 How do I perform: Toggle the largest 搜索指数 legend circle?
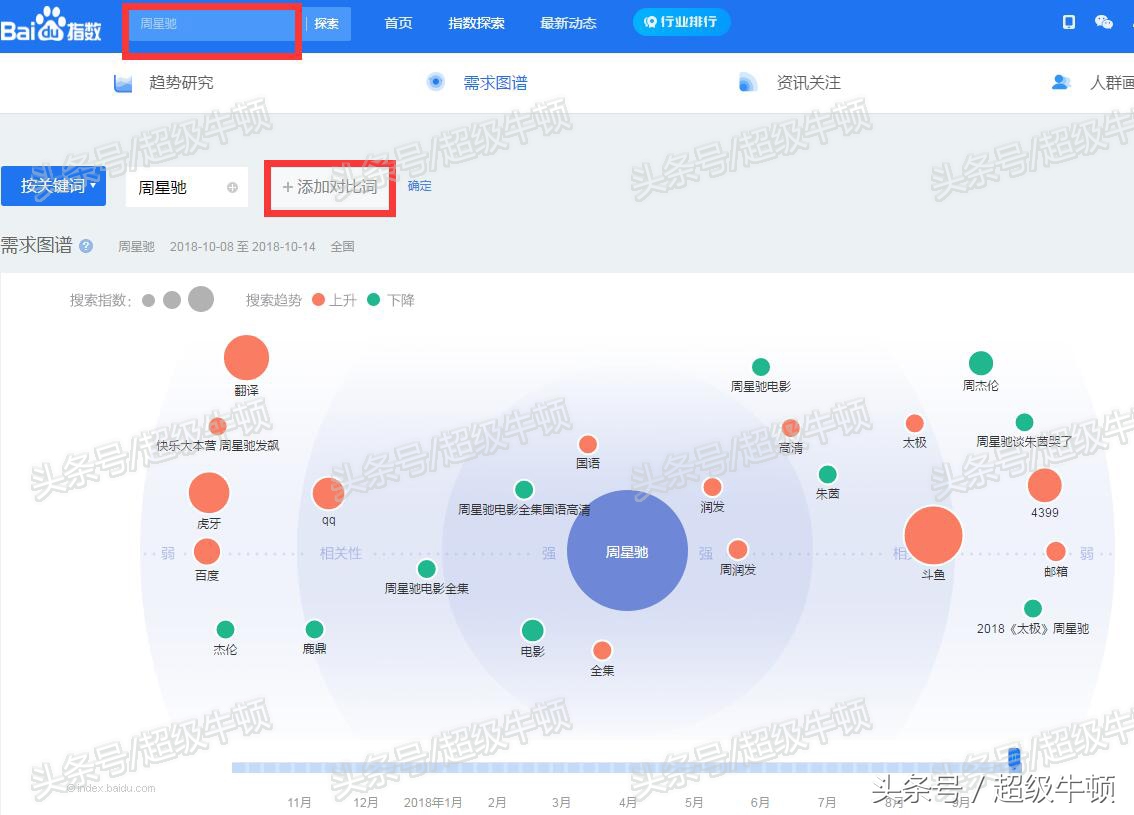[x=200, y=300]
